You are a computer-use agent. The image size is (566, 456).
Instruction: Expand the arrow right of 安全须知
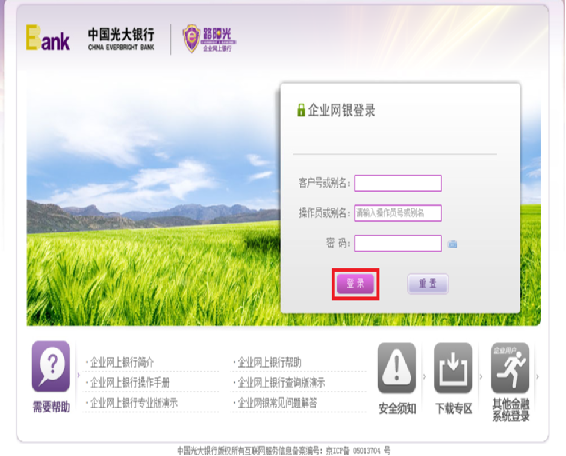[x=424, y=377]
